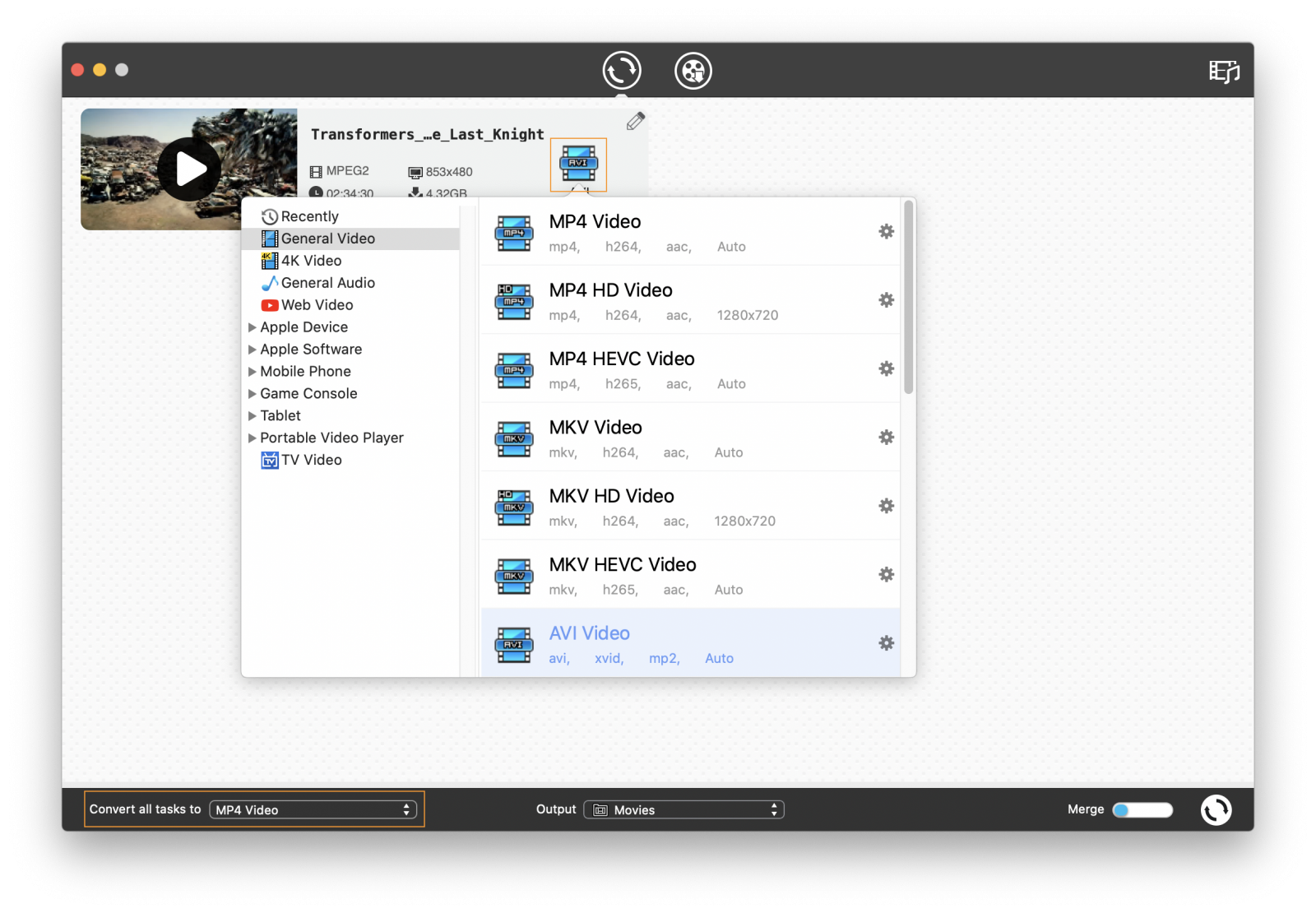Choose the MP4 Video format title
Image resolution: width=1316 pixels, height=913 pixels.
595,222
